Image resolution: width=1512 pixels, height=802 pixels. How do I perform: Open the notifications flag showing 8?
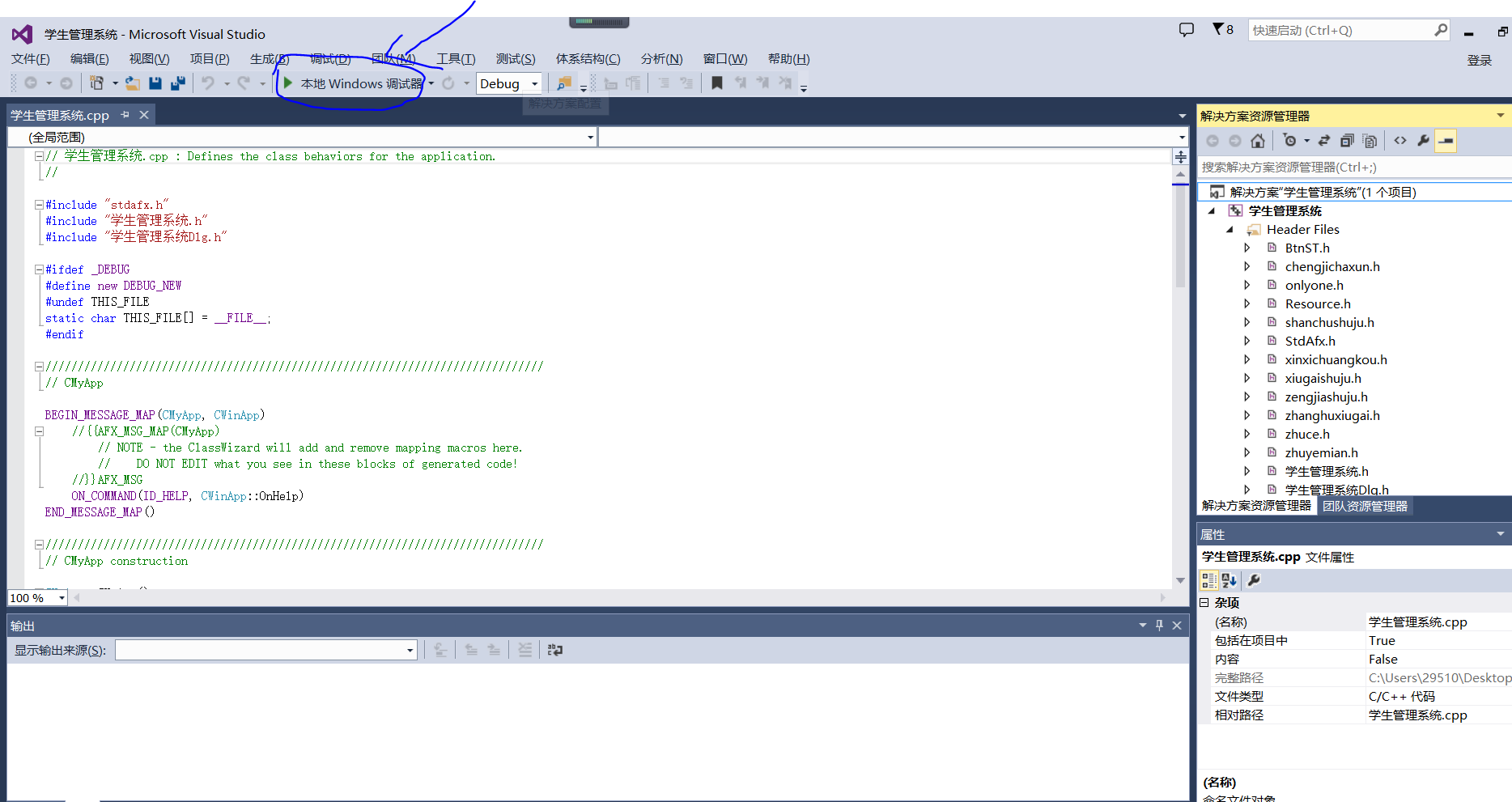1222,30
